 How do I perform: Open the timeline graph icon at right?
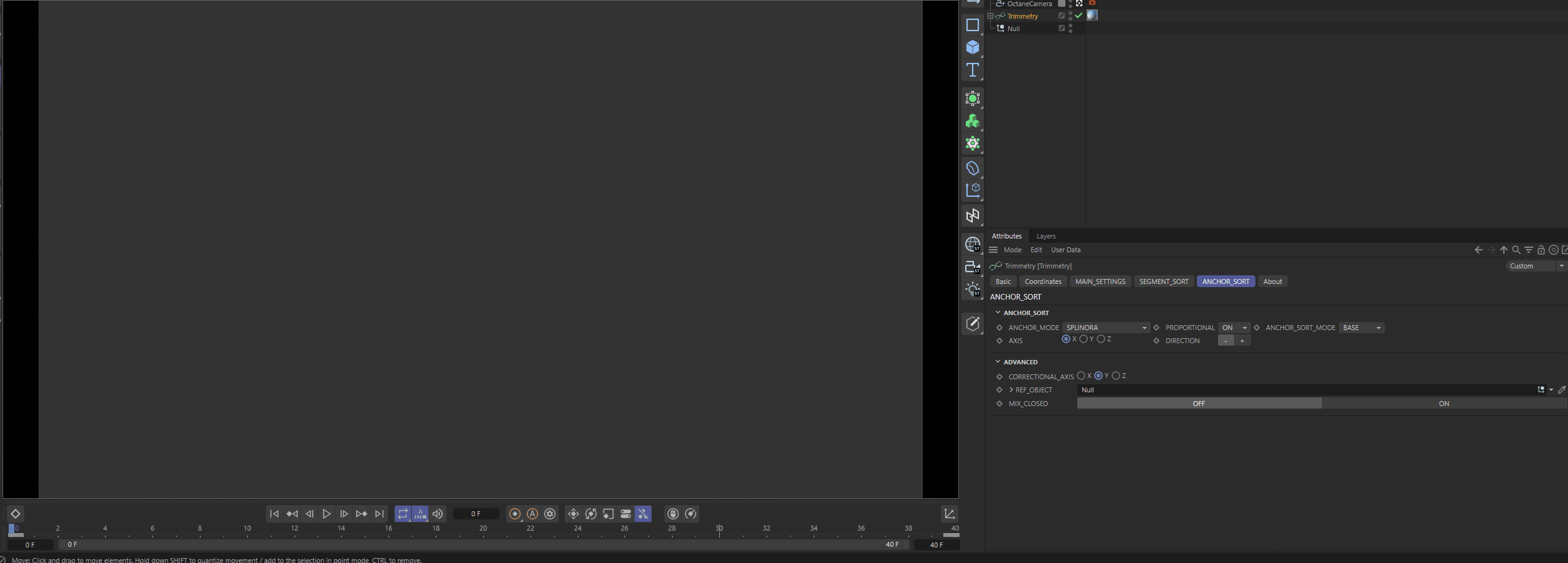coord(950,514)
